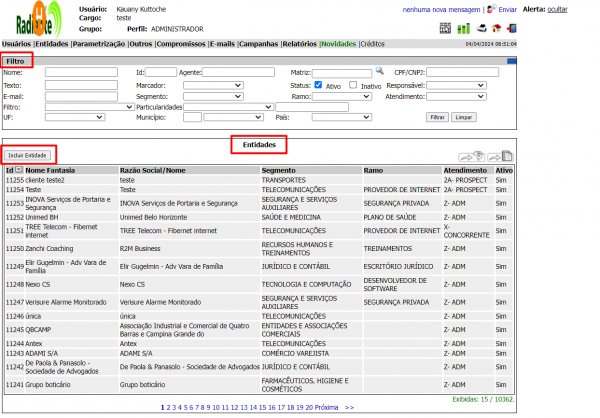
Task: Click the magnifier icon beside Matriz field
Action: [380, 72]
